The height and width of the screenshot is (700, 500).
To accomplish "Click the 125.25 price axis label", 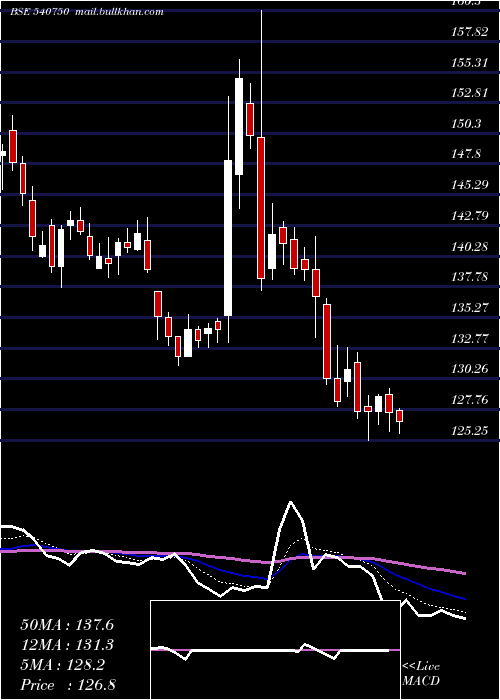I will click(469, 430).
